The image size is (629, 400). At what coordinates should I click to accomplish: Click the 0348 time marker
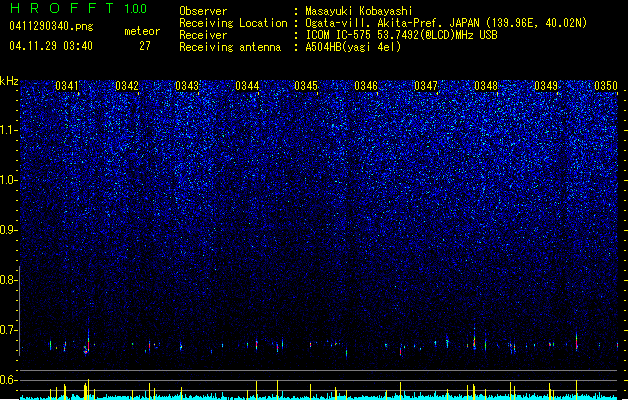click(x=486, y=86)
